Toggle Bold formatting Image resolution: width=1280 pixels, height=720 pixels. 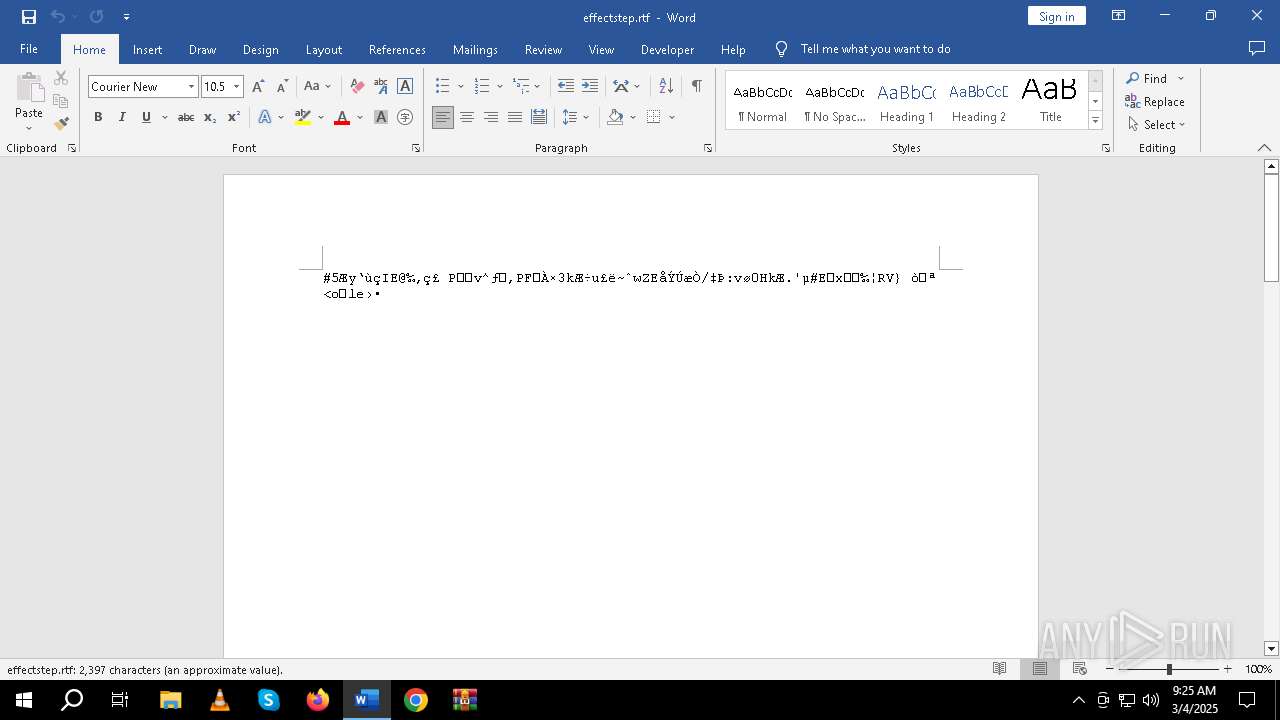tap(98, 117)
